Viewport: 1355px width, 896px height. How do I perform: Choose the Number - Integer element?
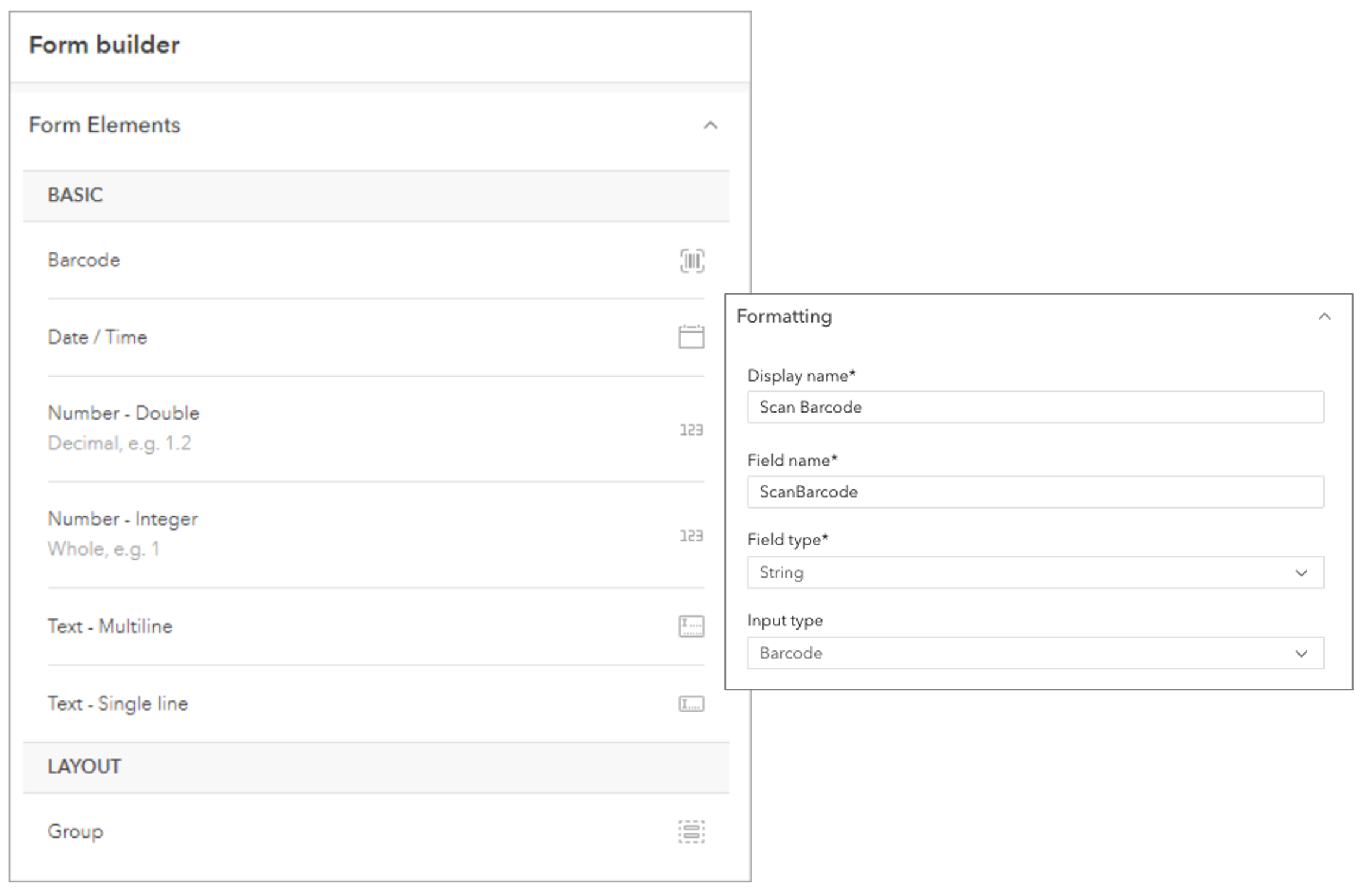coord(123,519)
